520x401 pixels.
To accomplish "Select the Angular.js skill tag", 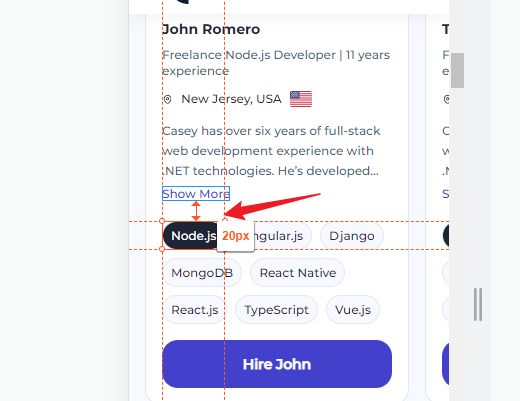I will point(283,236).
